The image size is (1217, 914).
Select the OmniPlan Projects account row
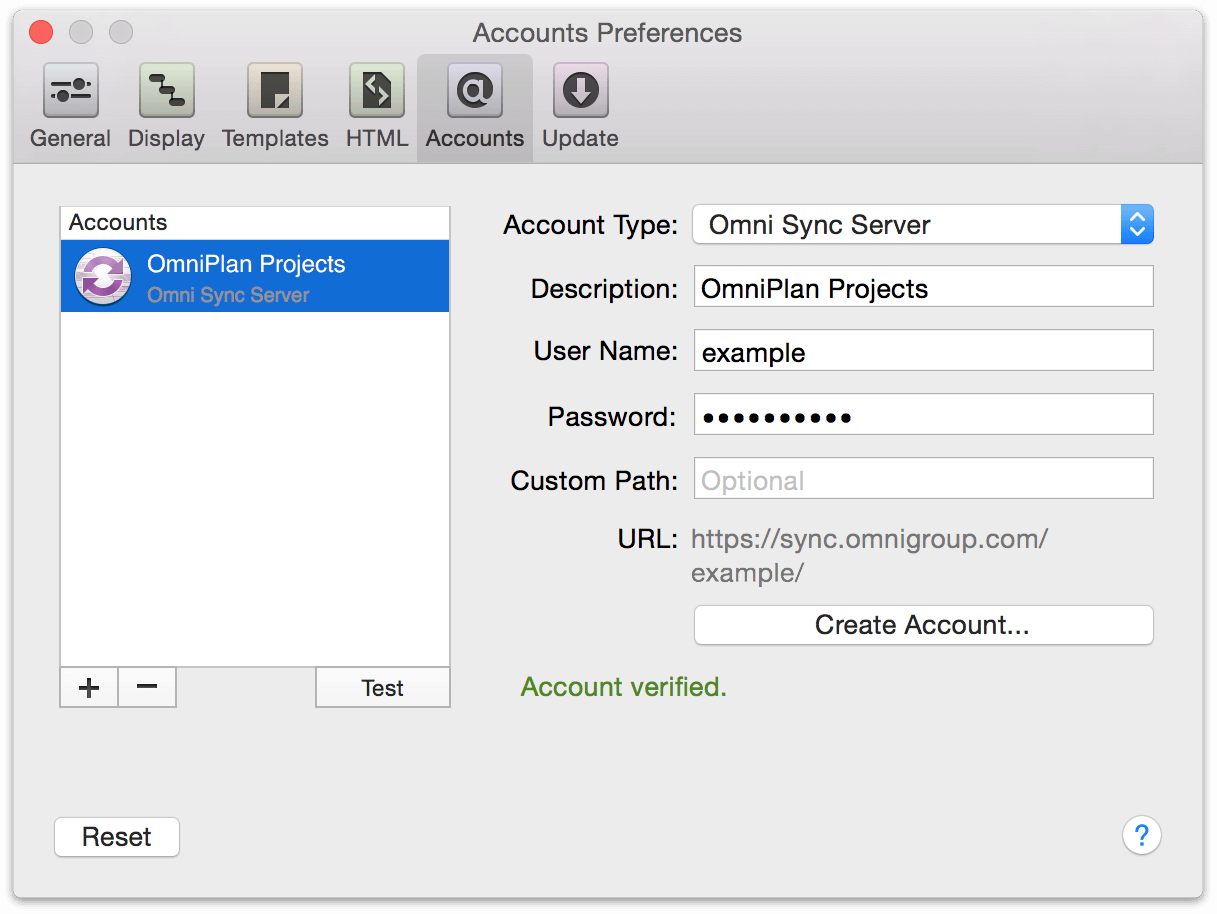click(255, 277)
